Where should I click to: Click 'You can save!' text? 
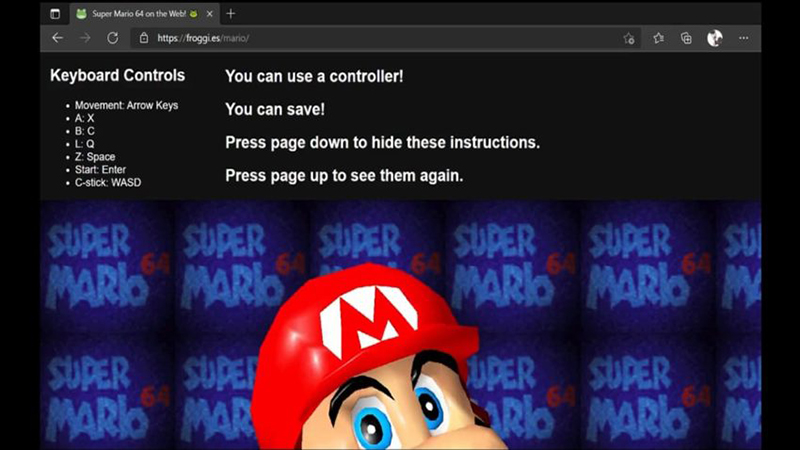274,109
